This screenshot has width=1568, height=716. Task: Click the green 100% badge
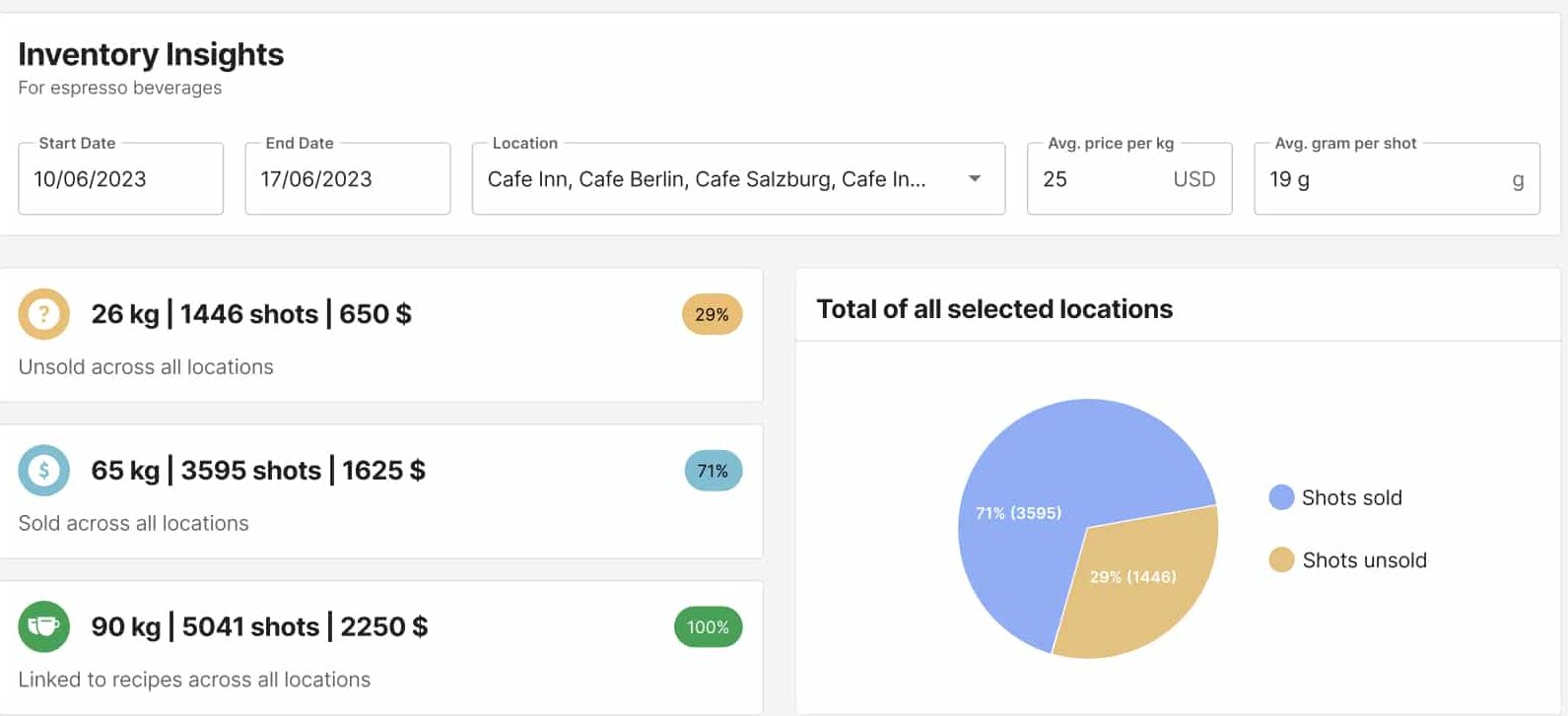pyautogui.click(x=708, y=627)
